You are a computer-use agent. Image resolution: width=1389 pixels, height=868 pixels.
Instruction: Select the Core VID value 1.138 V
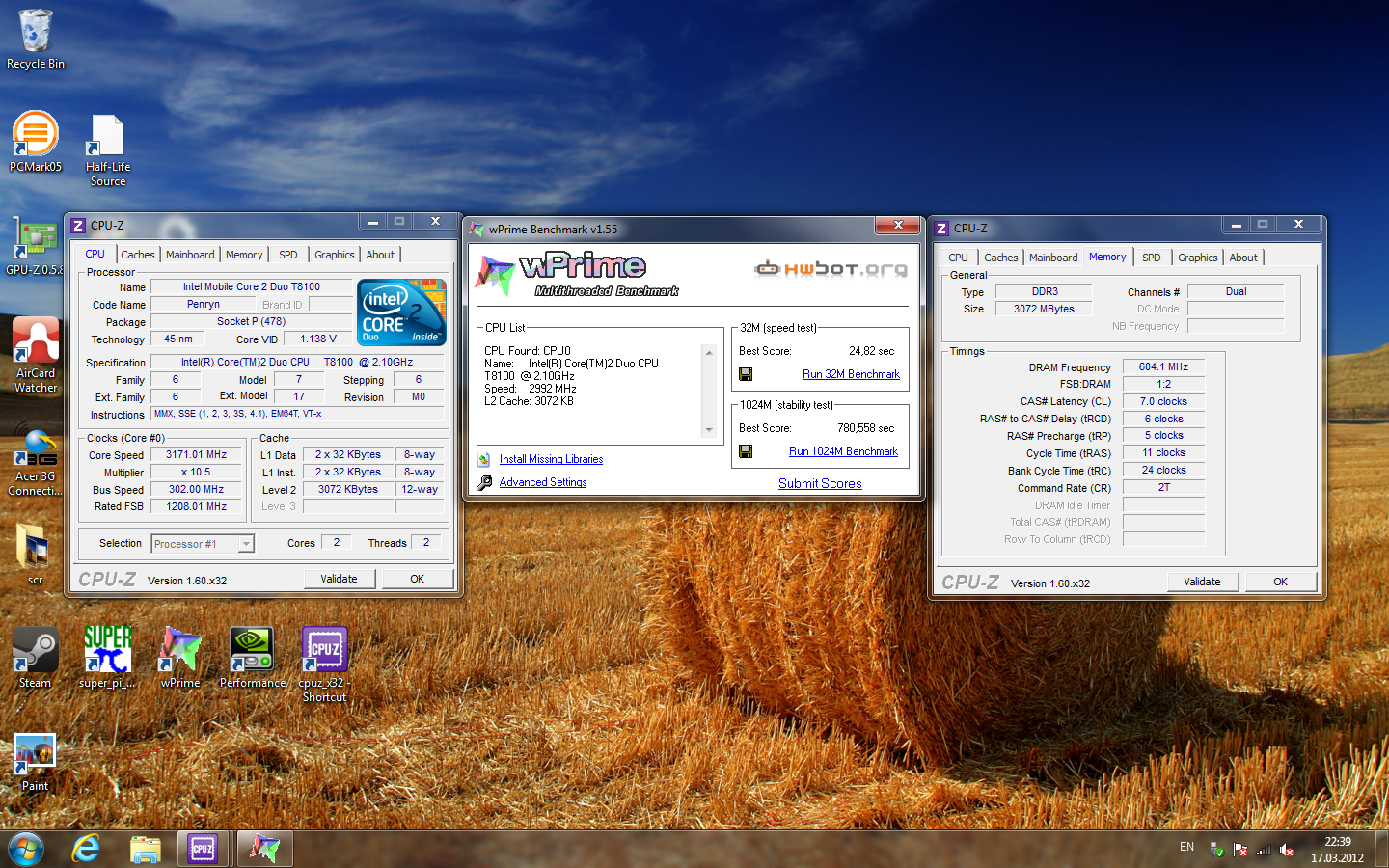[317, 339]
